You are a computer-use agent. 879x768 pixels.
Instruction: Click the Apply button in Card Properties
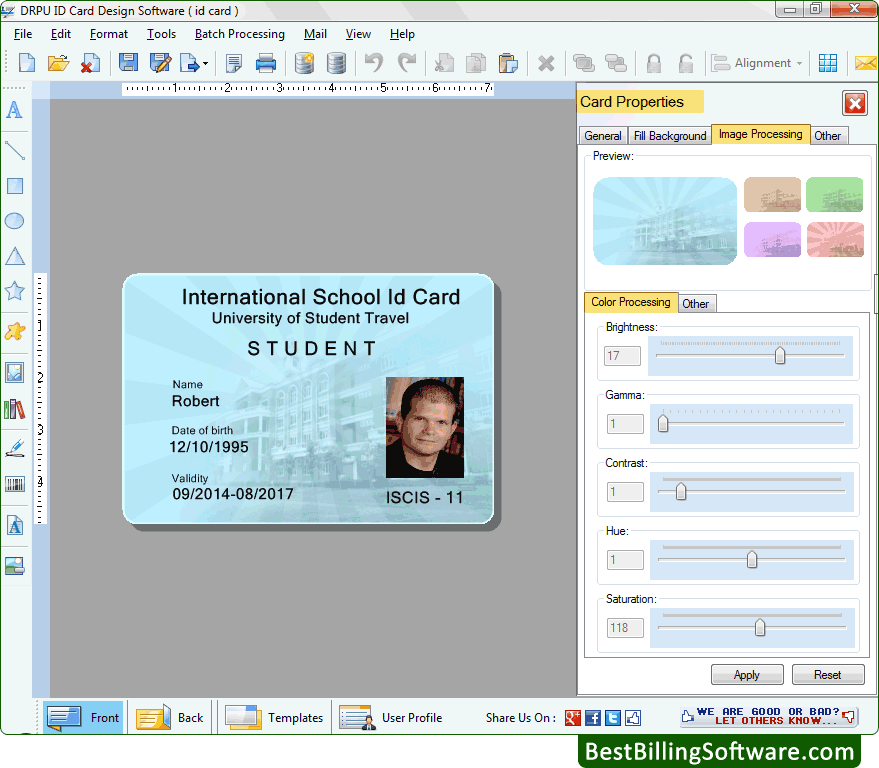pyautogui.click(x=747, y=674)
